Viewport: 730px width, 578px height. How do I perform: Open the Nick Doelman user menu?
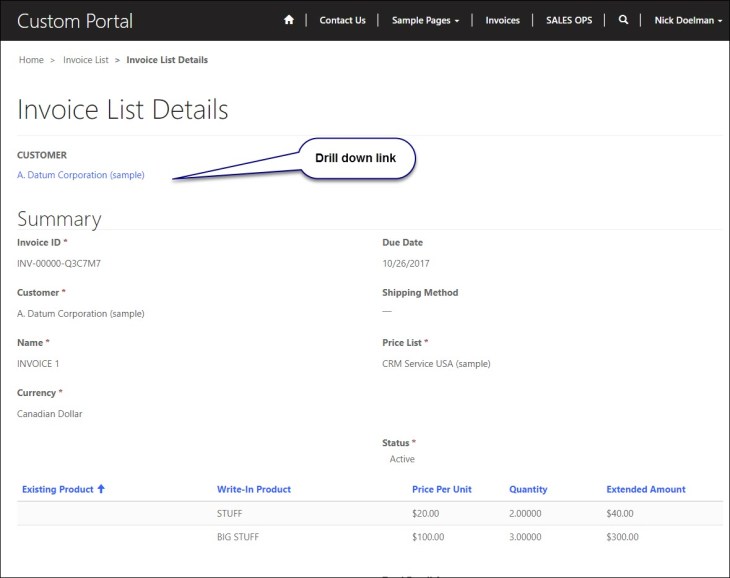[687, 20]
